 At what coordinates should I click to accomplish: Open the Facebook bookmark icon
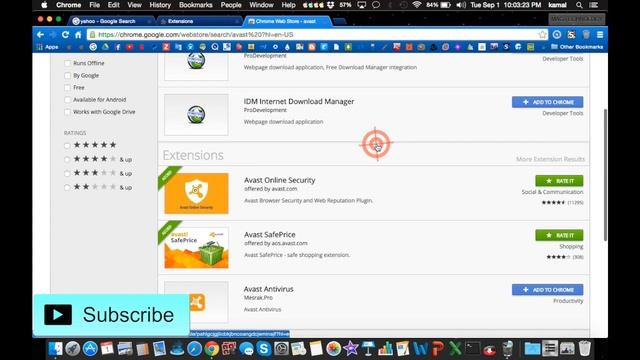pos(118,47)
